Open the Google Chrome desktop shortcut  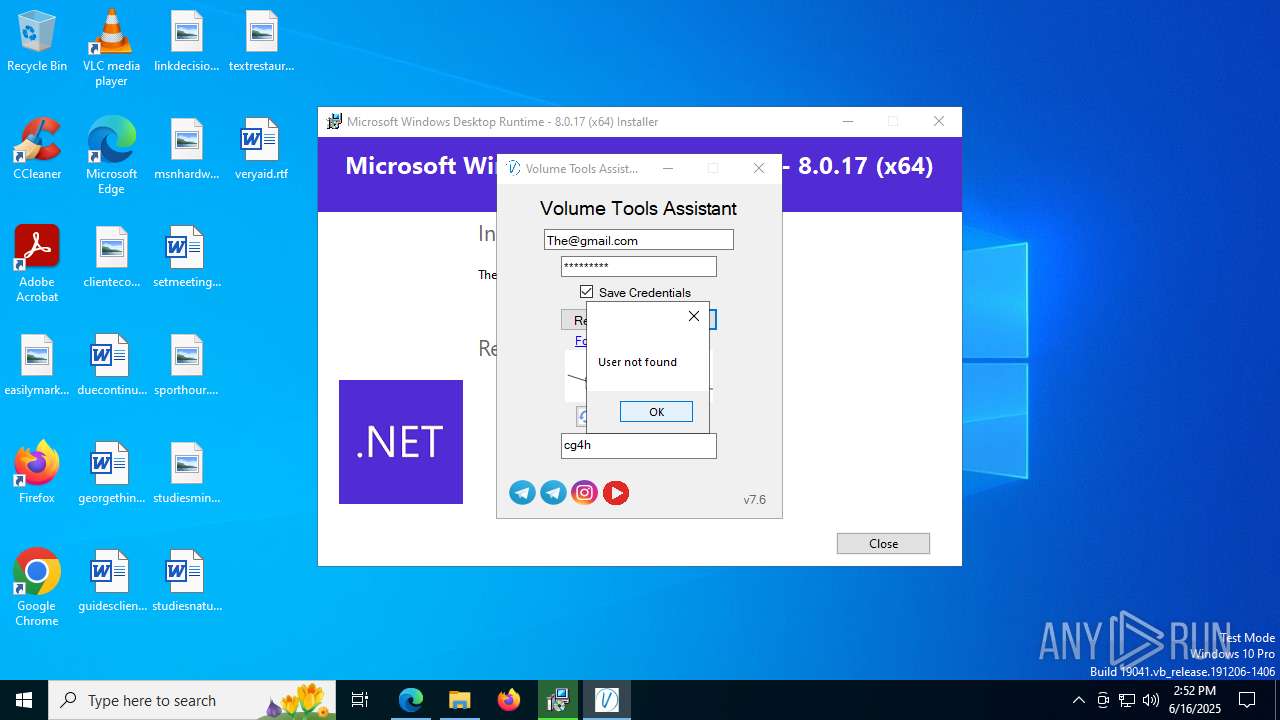[x=37, y=588]
